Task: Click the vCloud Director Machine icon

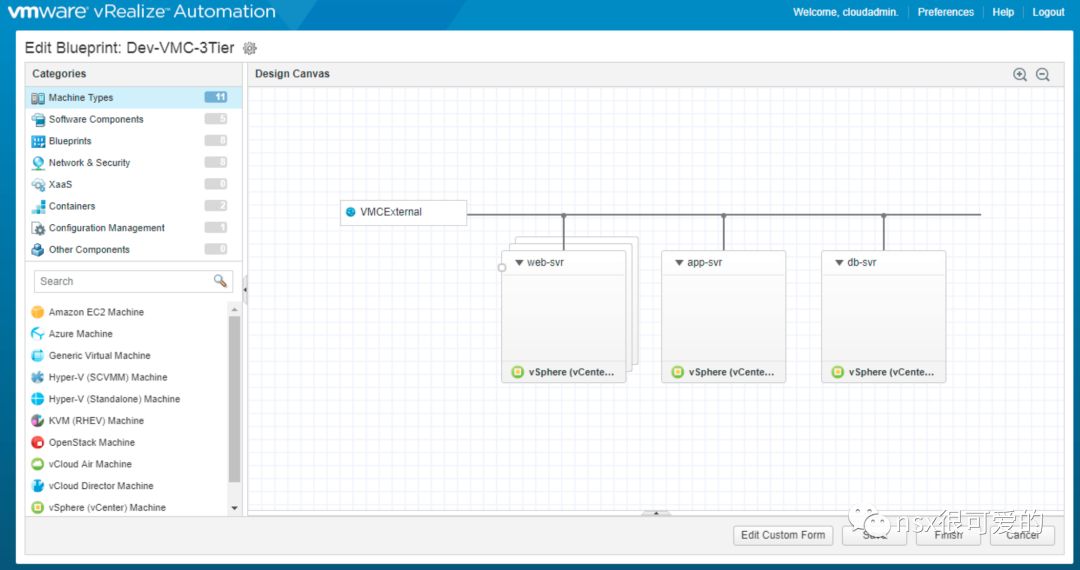Action: click(x=38, y=485)
